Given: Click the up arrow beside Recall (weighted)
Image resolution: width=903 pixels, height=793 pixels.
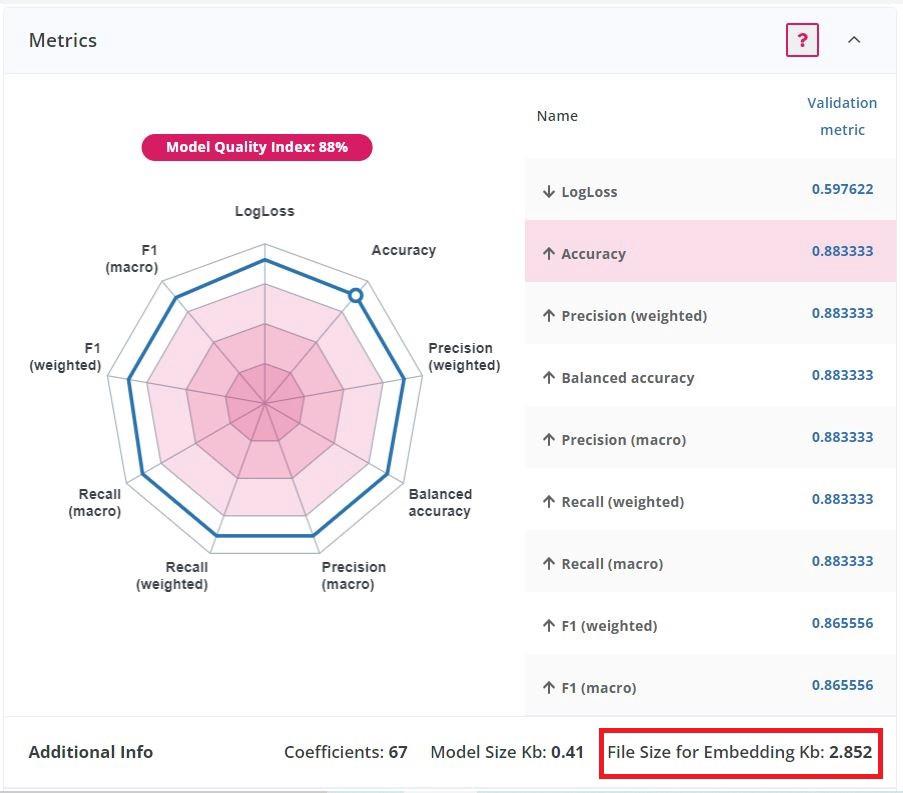Looking at the screenshot, I should (x=548, y=502).
